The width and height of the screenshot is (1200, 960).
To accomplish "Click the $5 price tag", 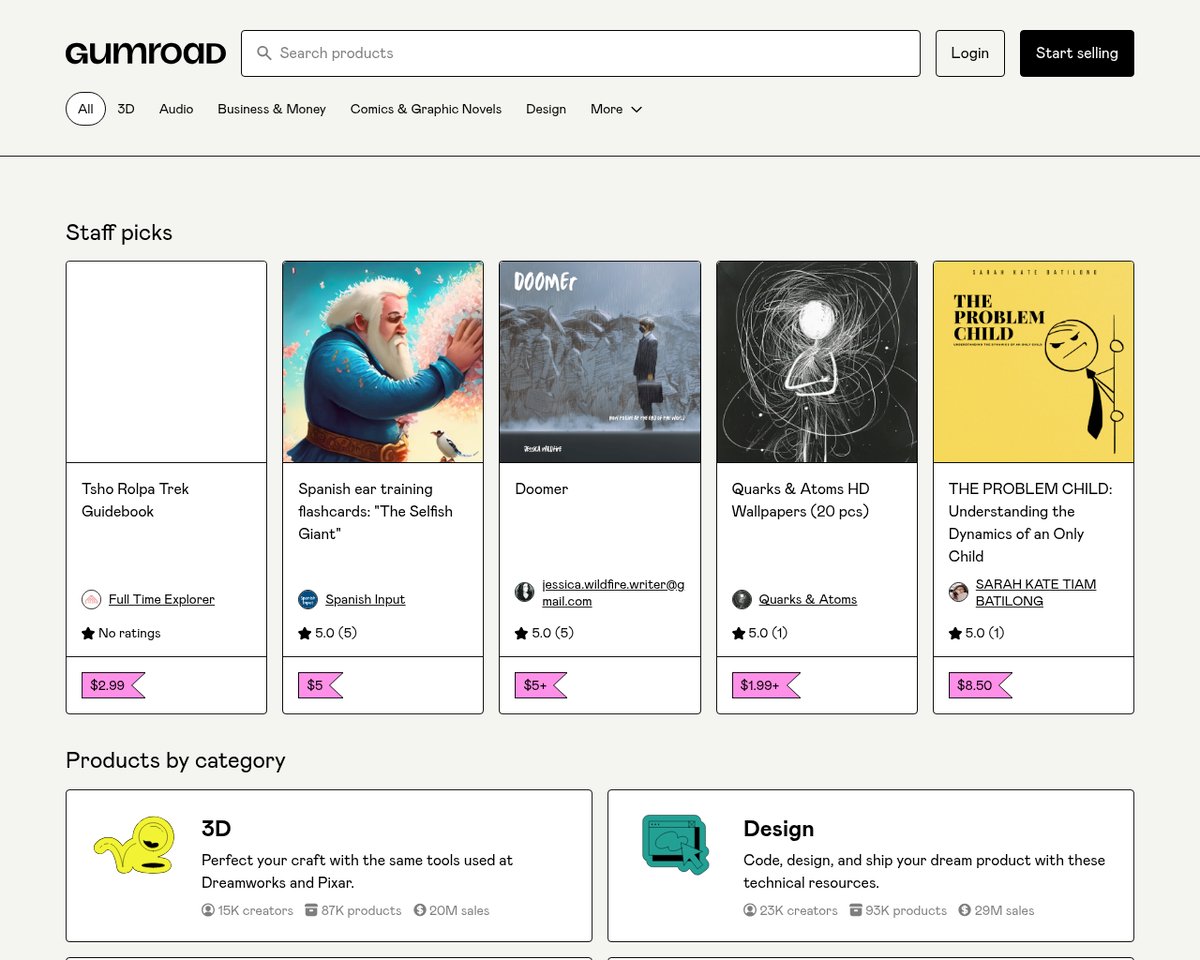I will pos(320,685).
